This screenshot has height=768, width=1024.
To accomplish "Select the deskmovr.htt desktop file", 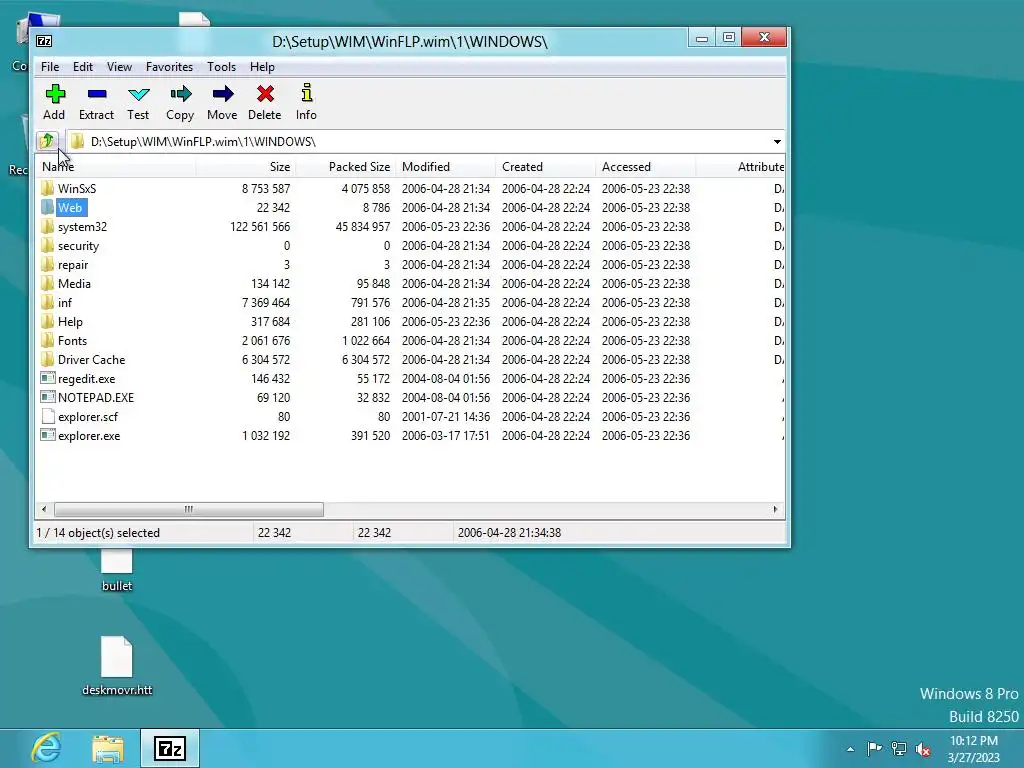I will tap(117, 666).
